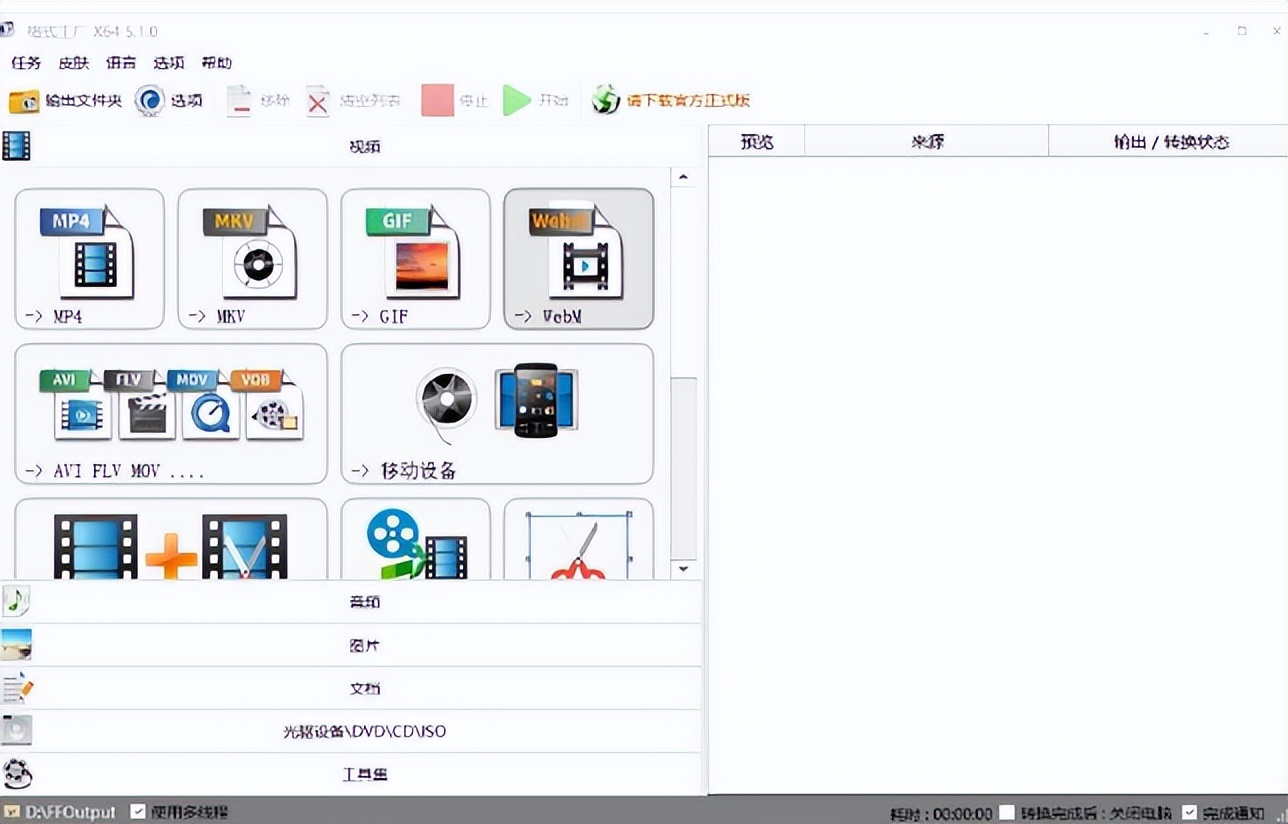Click the video list scroll up arrow
The height and width of the screenshot is (824, 1288).
point(684,178)
